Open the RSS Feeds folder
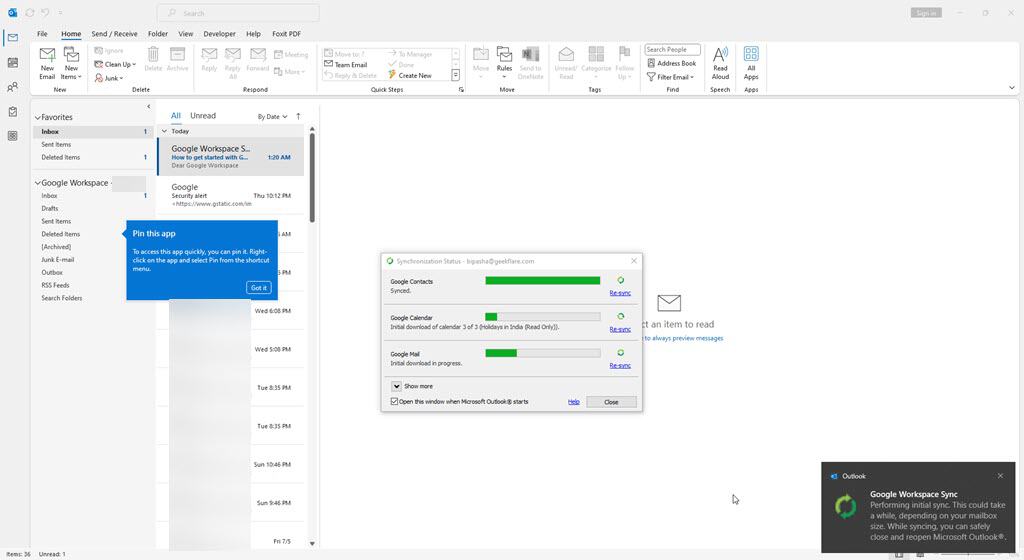Viewport: 1024px width, 560px height. (55, 285)
